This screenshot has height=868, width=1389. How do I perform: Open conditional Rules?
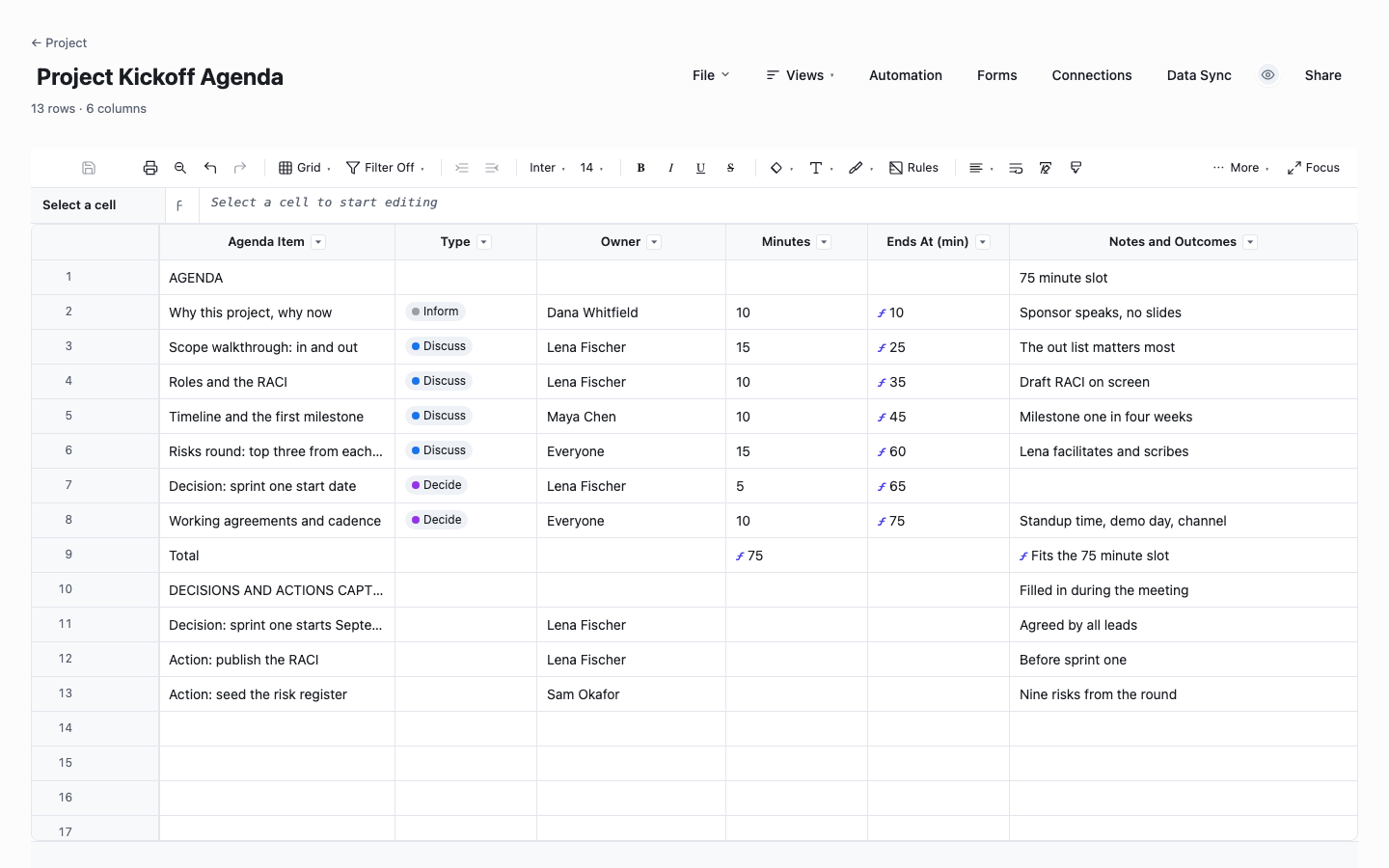[x=913, y=168]
